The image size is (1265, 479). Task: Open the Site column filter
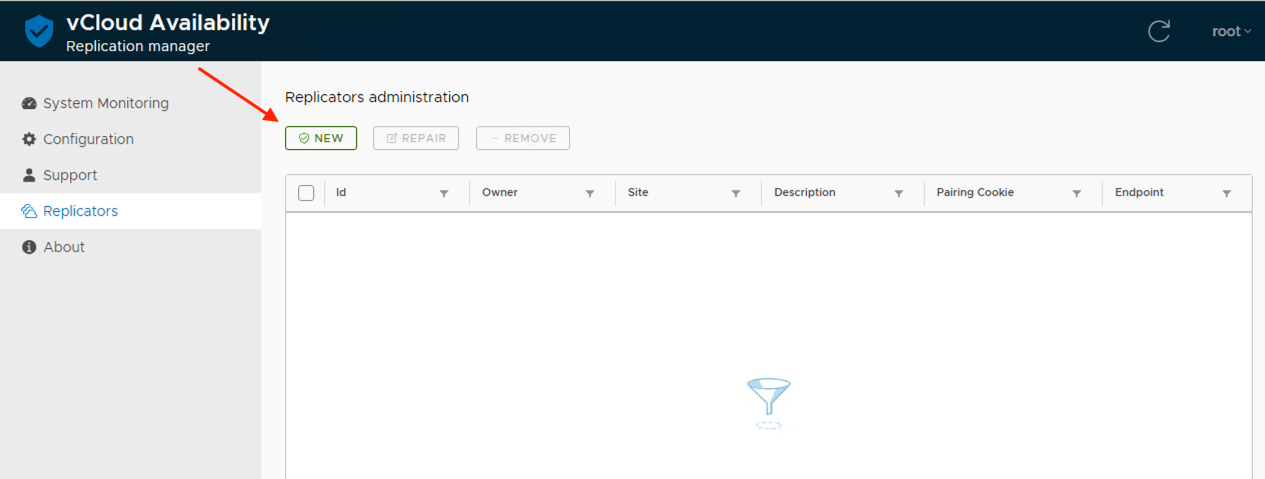[736, 194]
